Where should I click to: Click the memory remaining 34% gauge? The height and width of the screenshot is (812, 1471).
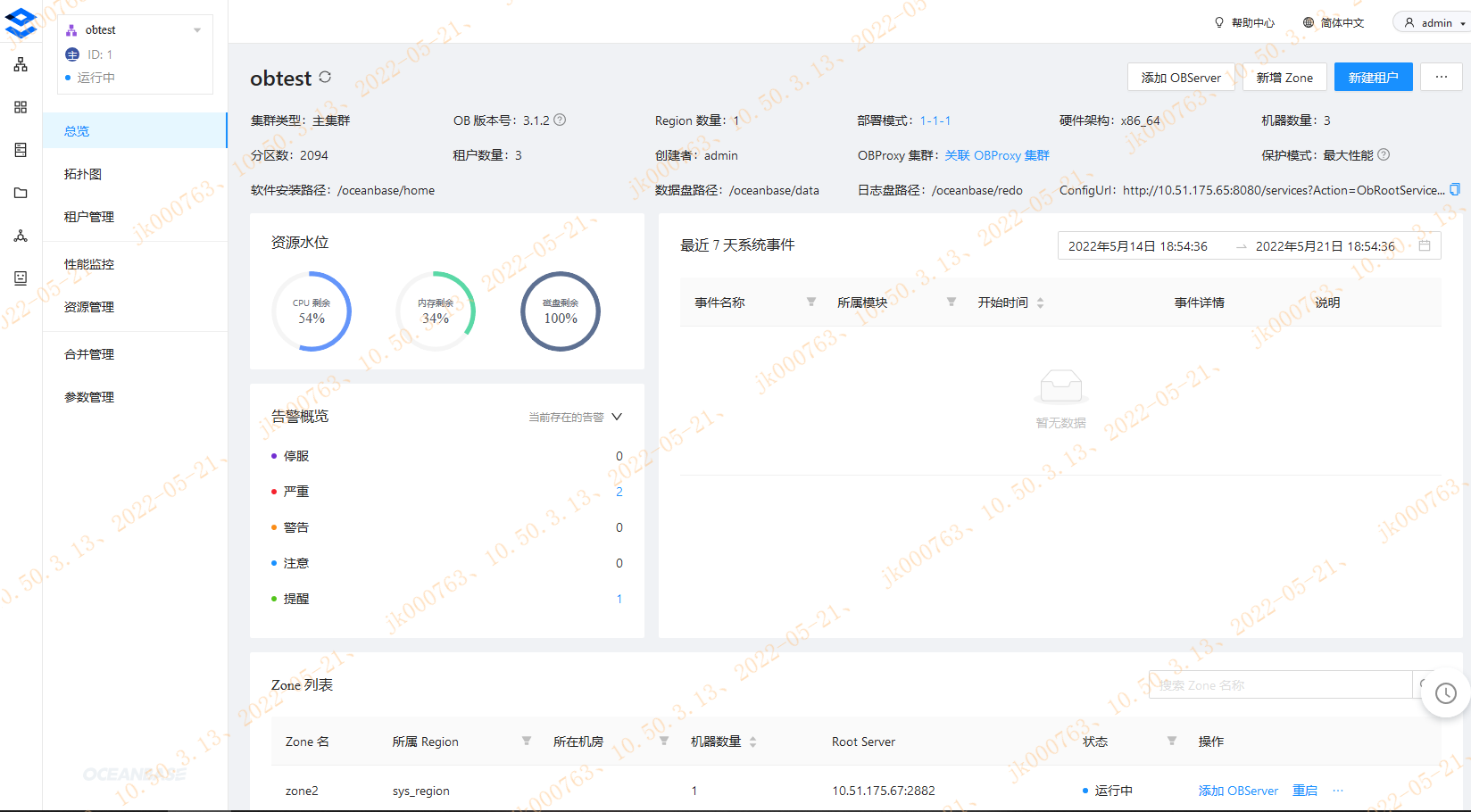coord(436,311)
